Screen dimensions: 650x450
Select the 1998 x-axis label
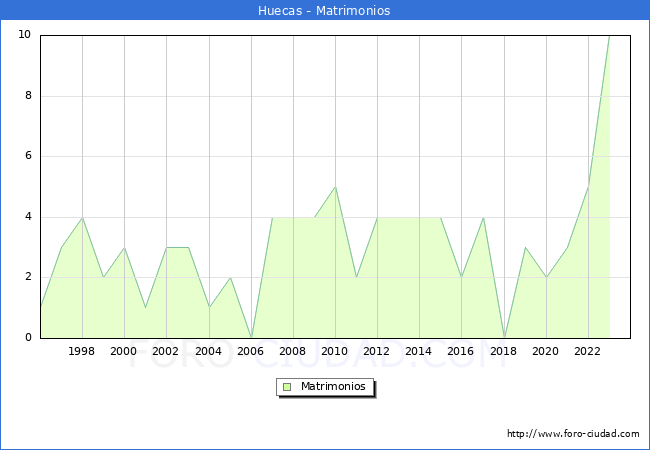point(82,352)
